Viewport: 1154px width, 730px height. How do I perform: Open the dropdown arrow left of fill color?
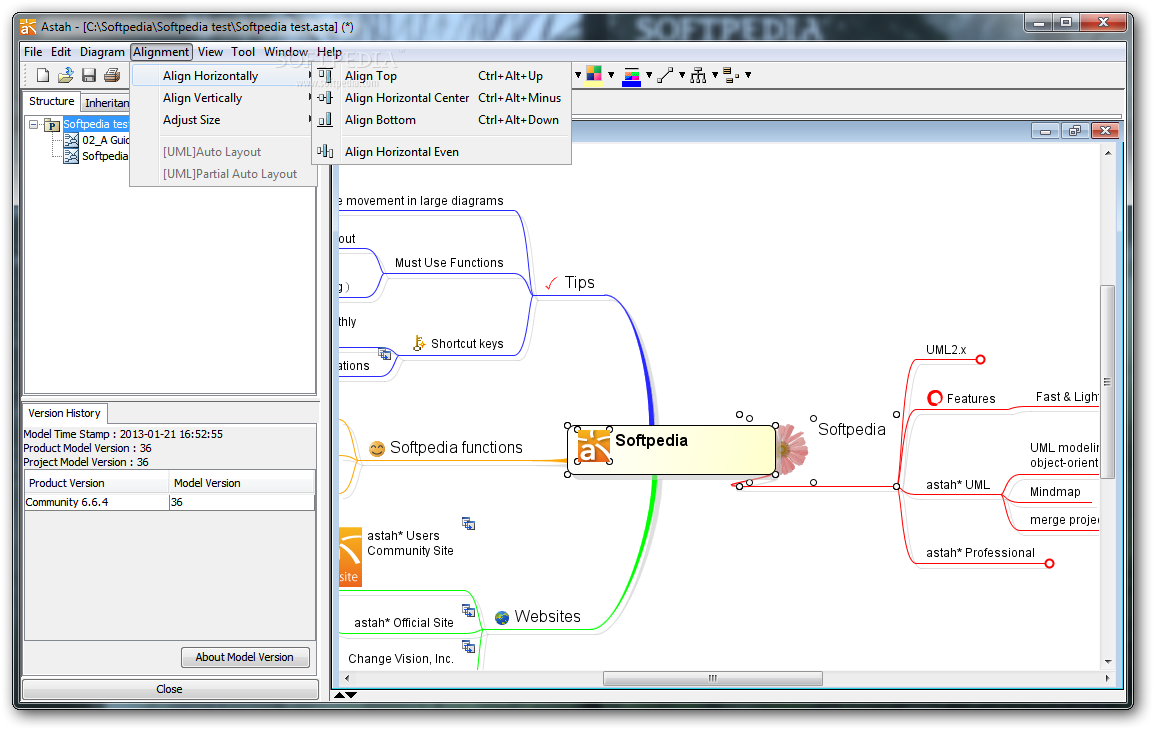tap(578, 75)
